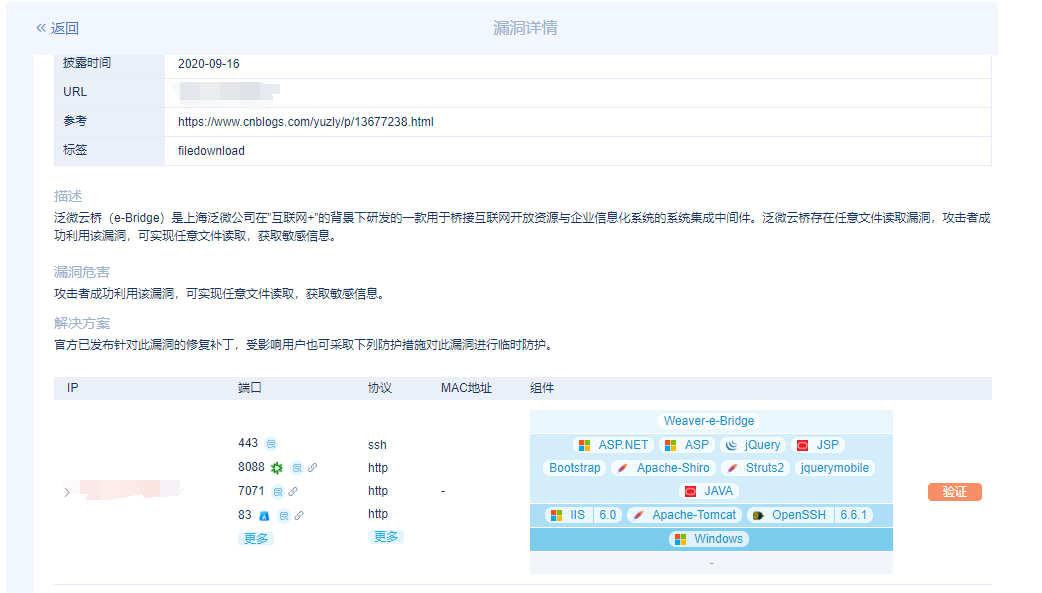Click the feather icon in Apache-Tomcat tag
The image size is (1042, 593).
[639, 516]
